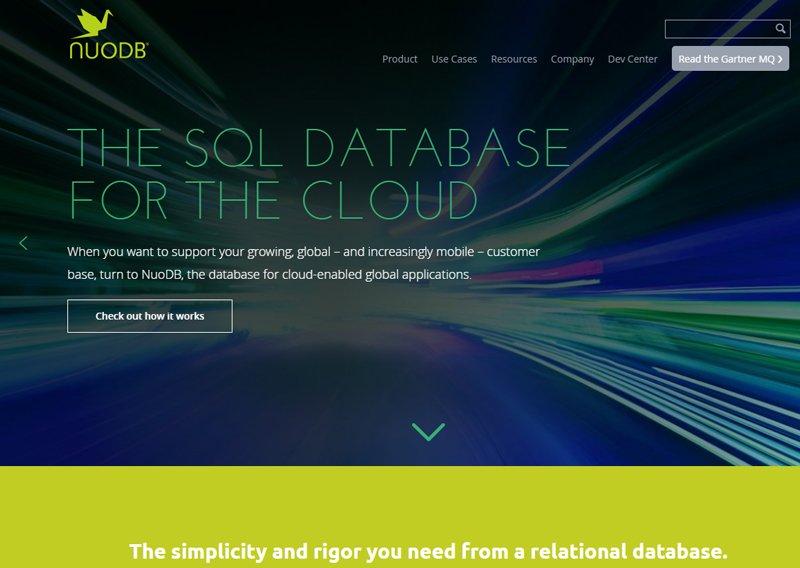Open the Company menu

point(572,60)
